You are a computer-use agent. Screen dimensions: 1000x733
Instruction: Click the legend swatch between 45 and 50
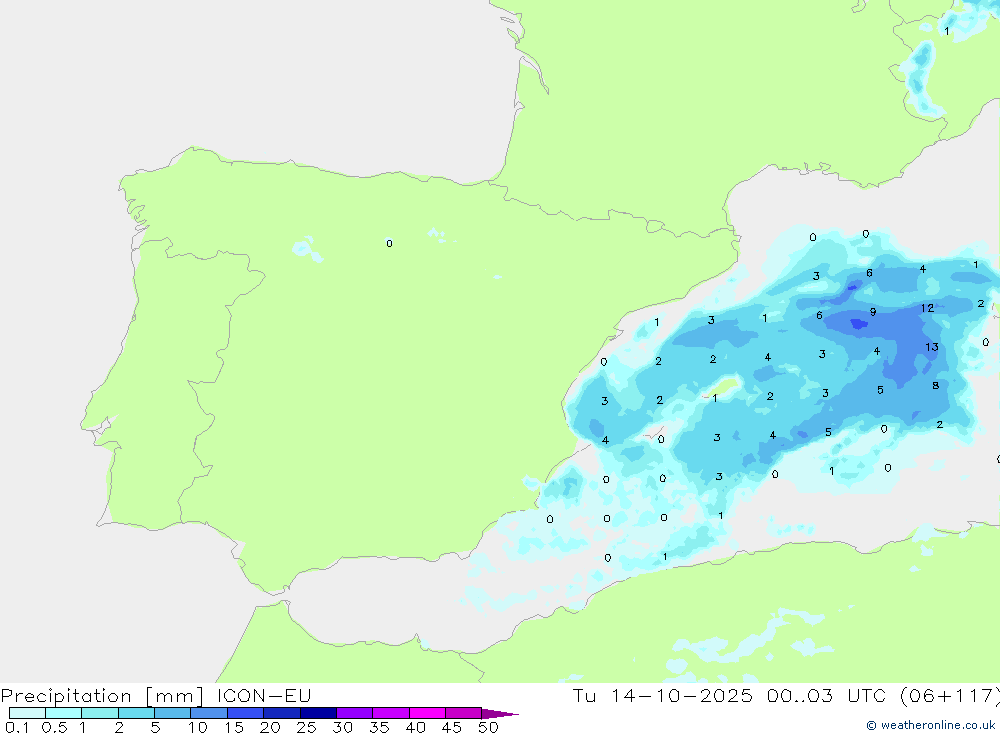click(x=463, y=713)
